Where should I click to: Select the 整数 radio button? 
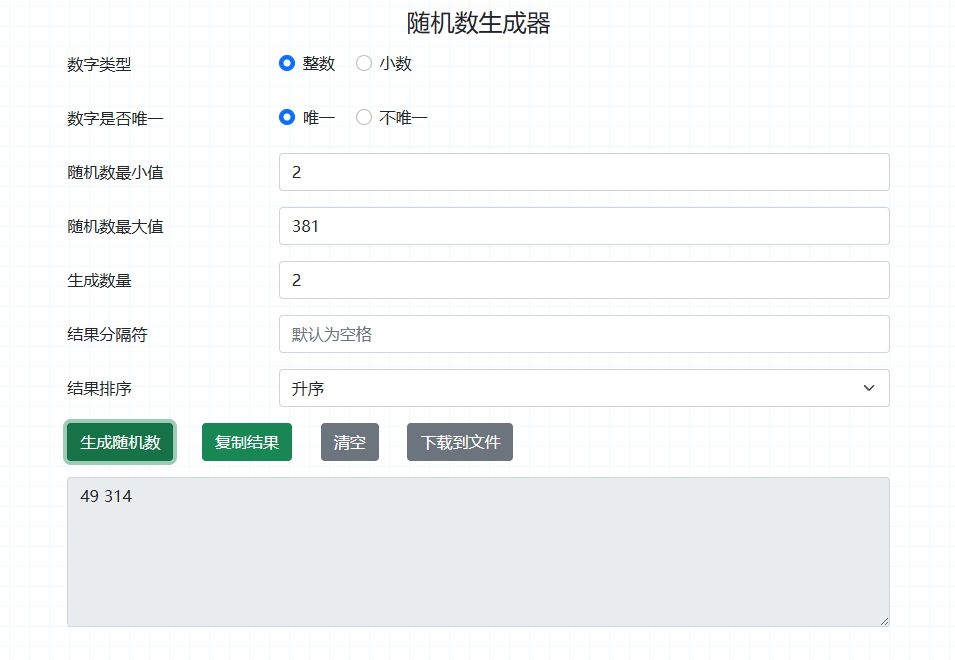coord(287,63)
